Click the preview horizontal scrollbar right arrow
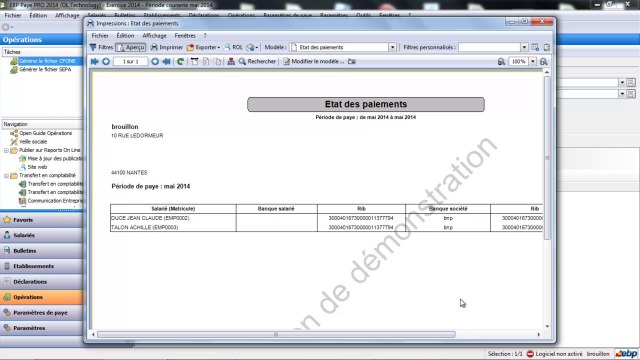Screen dimensions: 640x360 [x=539, y=334]
